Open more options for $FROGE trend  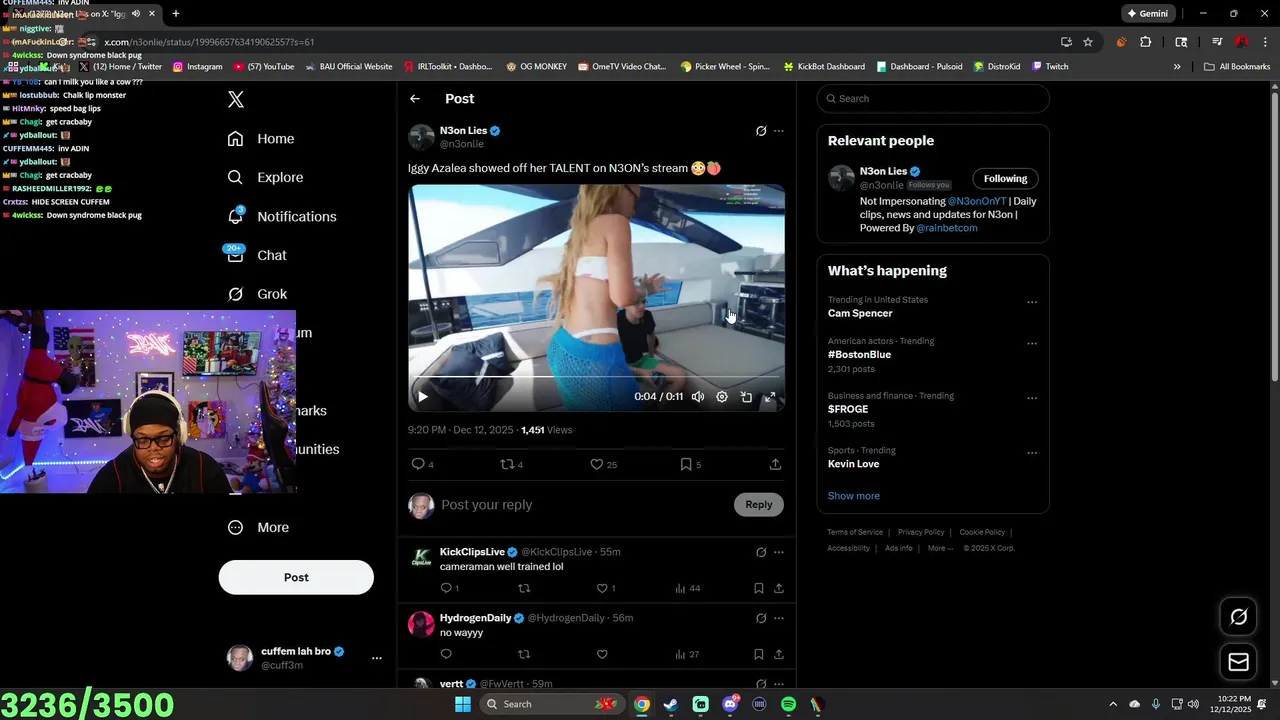(1032, 398)
